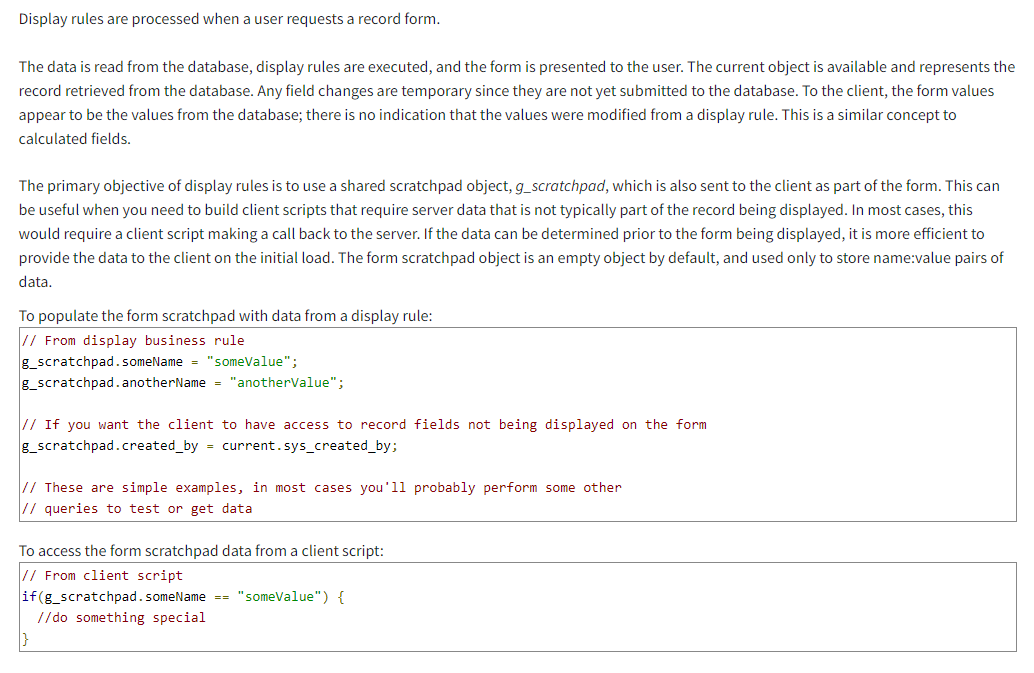Image resolution: width=1034 pixels, height=673 pixels.
Task: Click the '// These are simple examples' comment
Action: 321,487
